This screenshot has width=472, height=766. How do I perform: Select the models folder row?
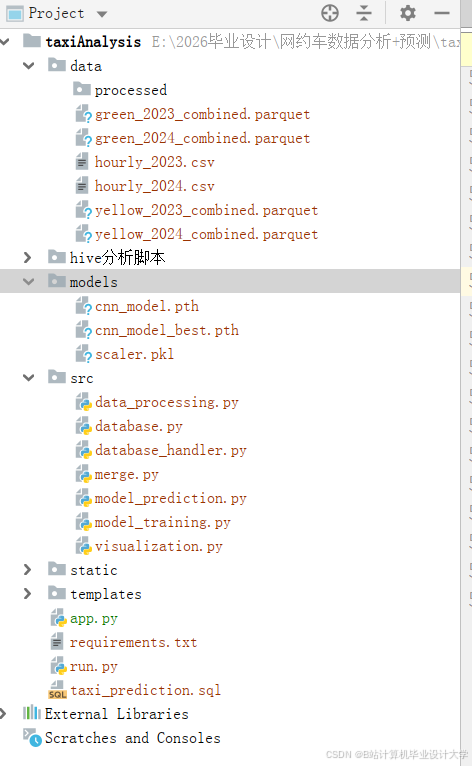point(230,281)
